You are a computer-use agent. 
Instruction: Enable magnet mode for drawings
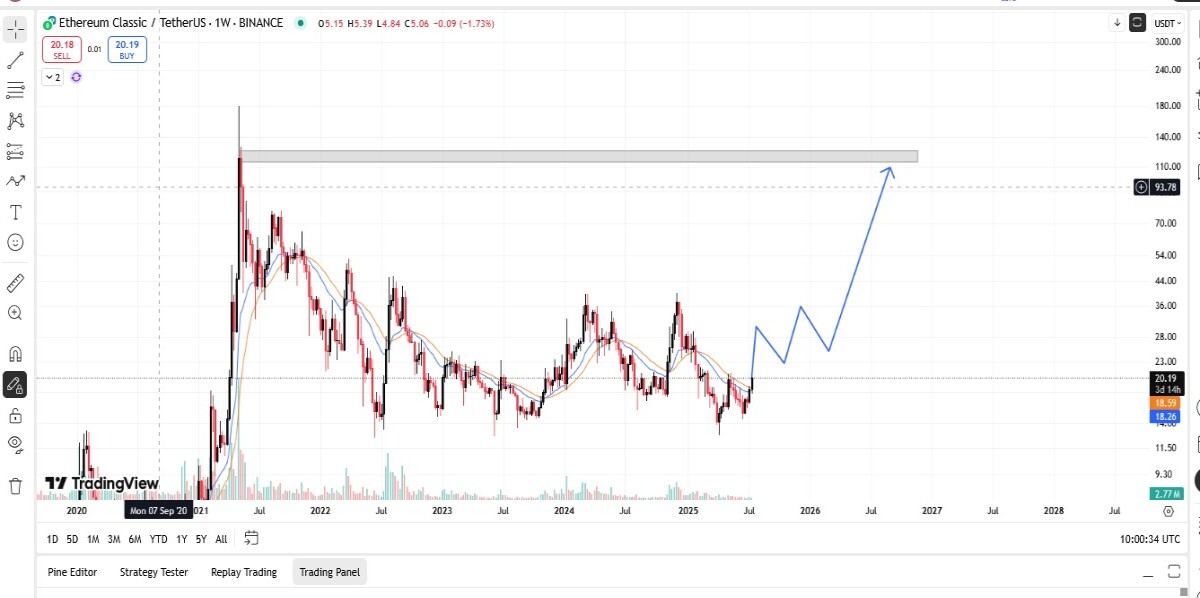click(15, 353)
